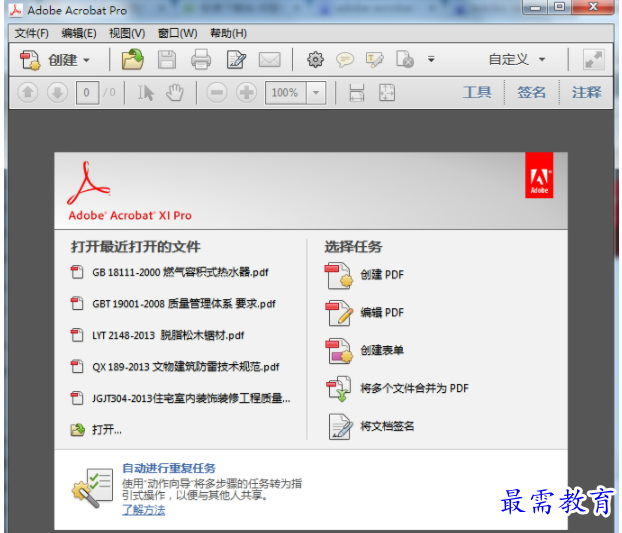Viewport: 622px width, 533px height.
Task: Open the 文件(F) menu
Action: pos(32,33)
